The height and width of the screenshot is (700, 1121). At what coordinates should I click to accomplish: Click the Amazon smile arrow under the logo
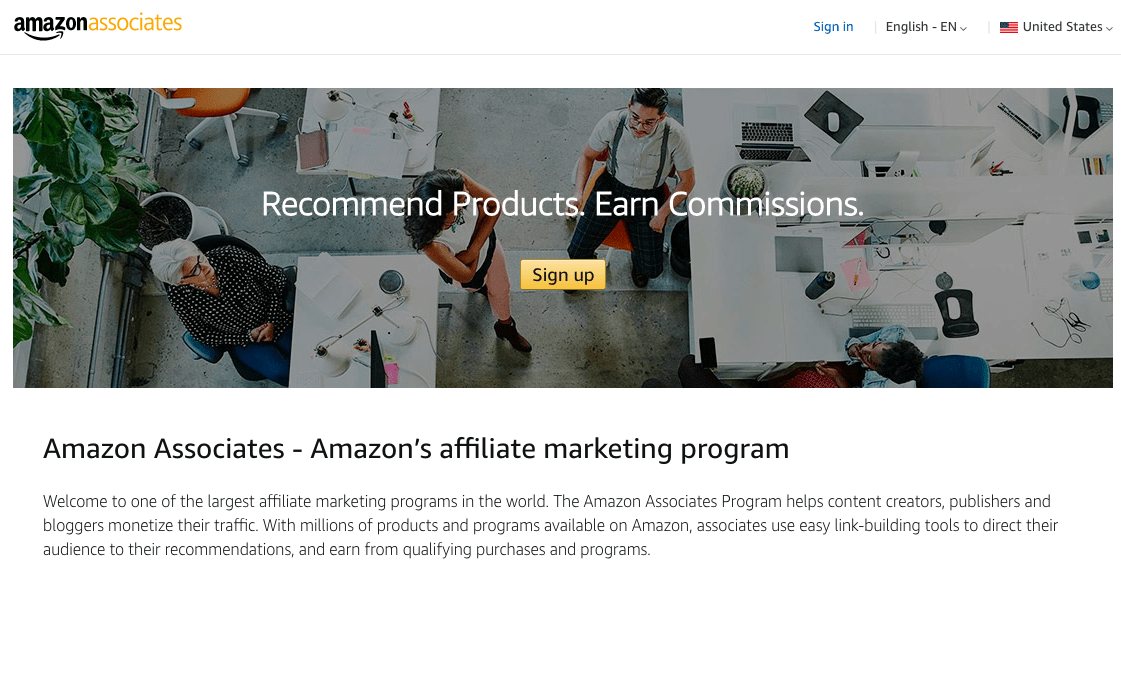tap(44, 35)
